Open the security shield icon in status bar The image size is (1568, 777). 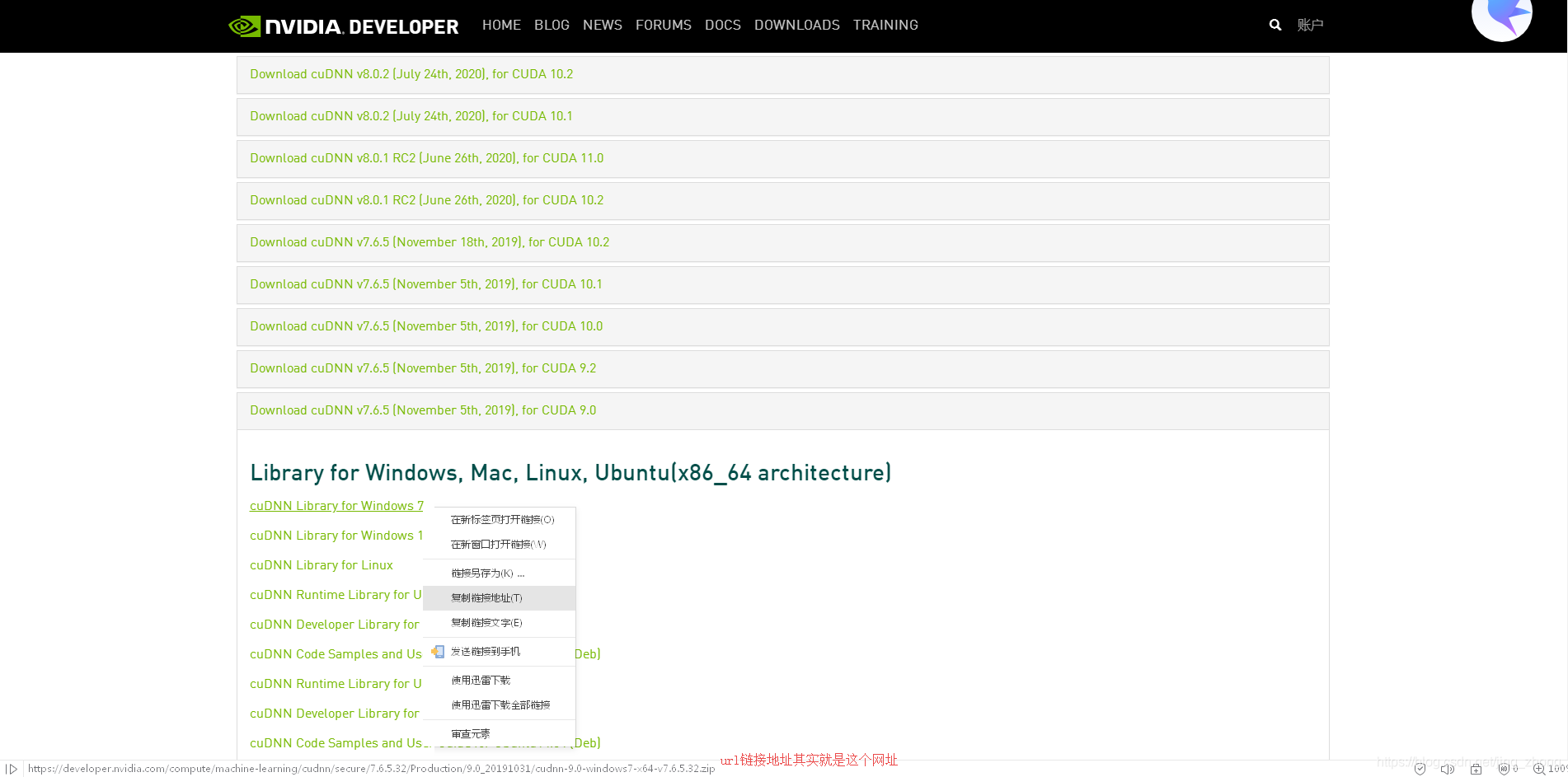click(1420, 769)
